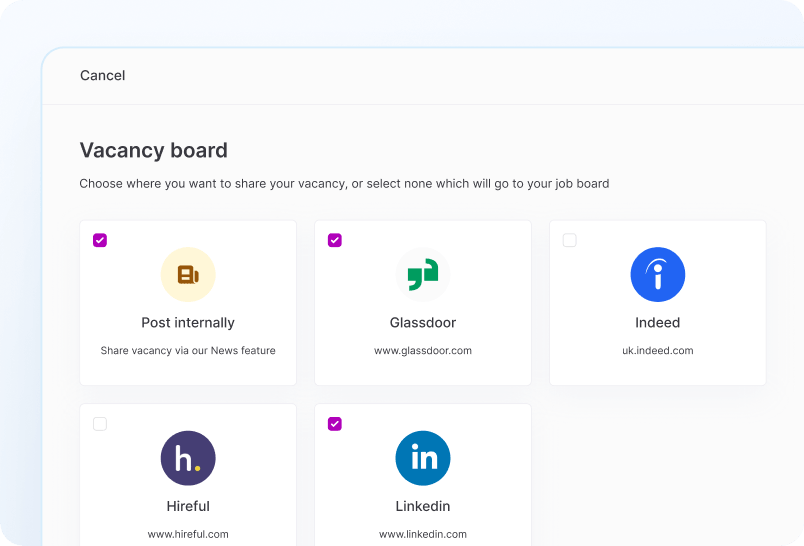The width and height of the screenshot is (804, 546).
Task: Click the Glassdoor logo icon
Action: [x=423, y=275]
